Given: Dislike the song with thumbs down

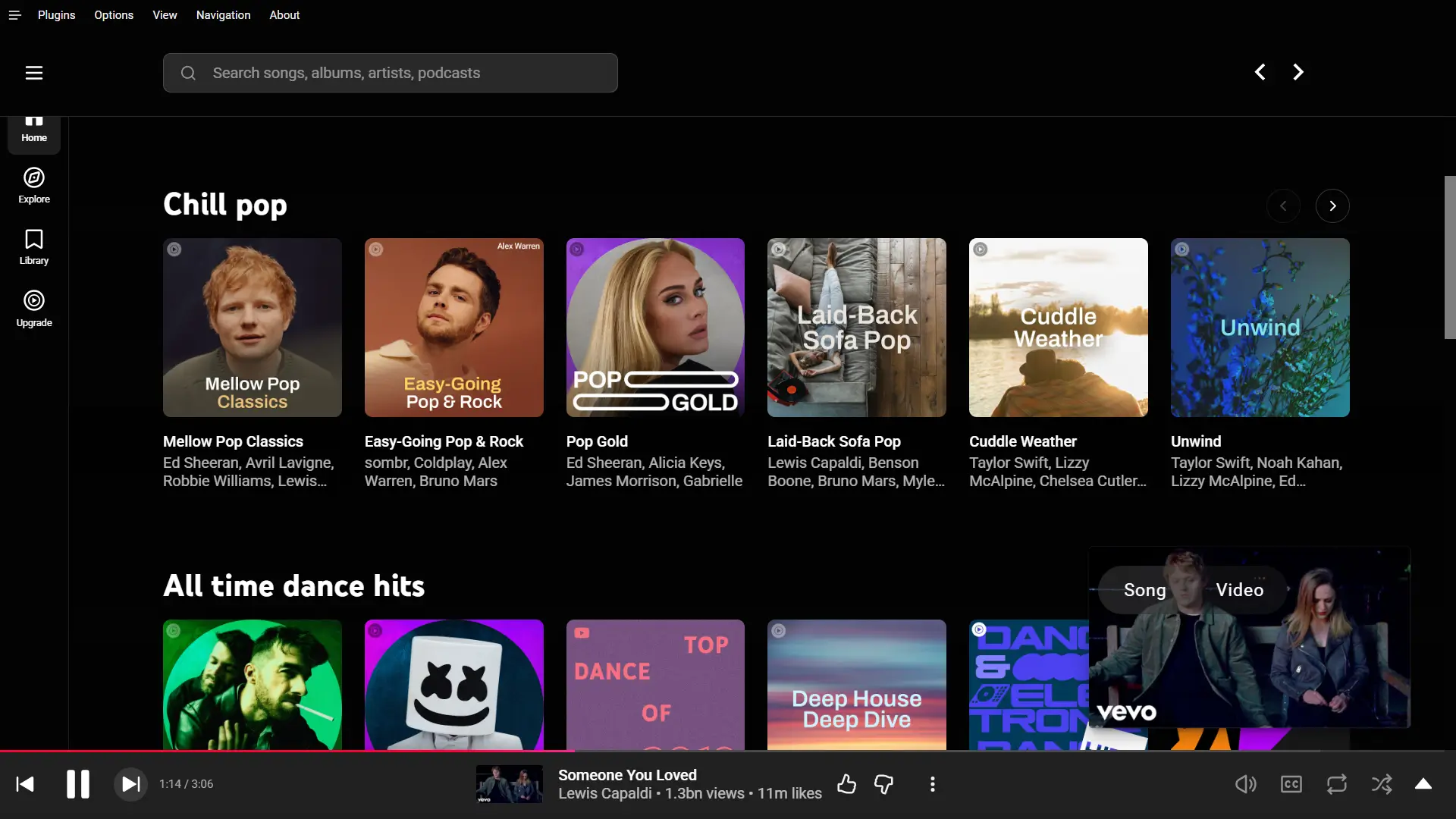Looking at the screenshot, I should pos(883,784).
